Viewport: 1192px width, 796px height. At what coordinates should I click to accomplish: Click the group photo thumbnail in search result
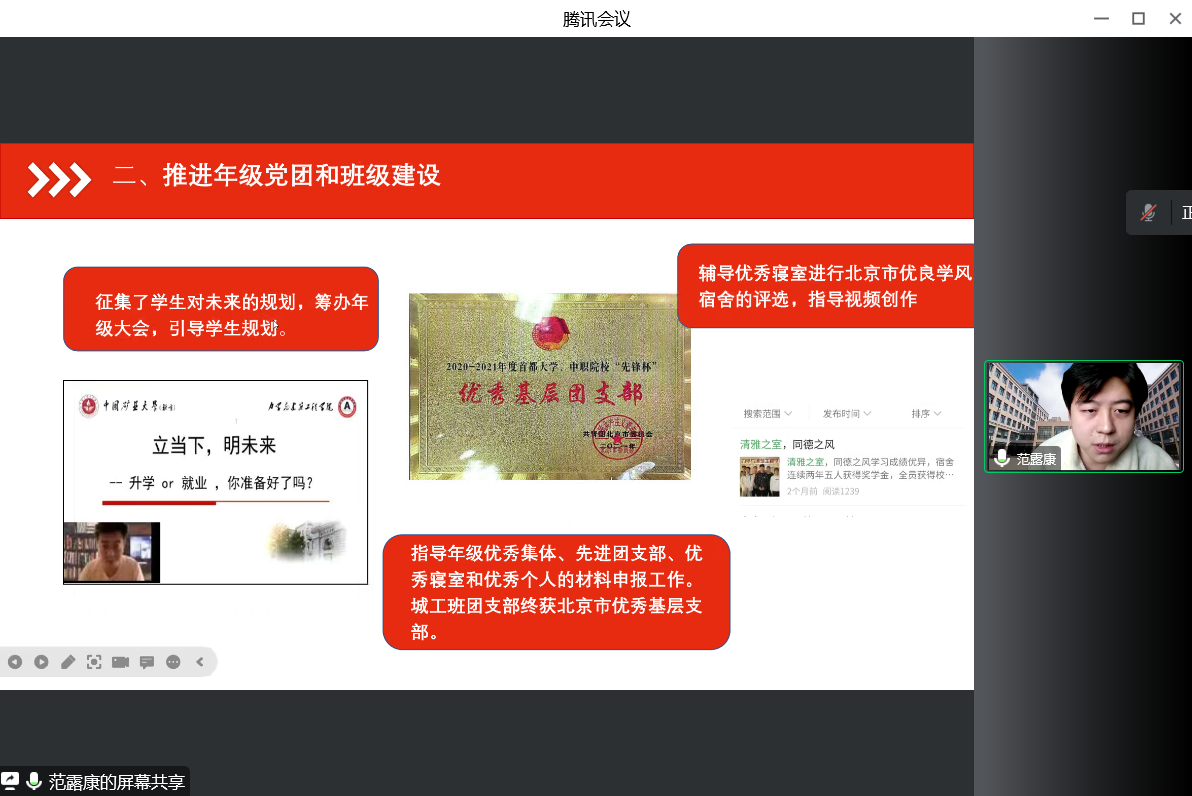tap(759, 476)
